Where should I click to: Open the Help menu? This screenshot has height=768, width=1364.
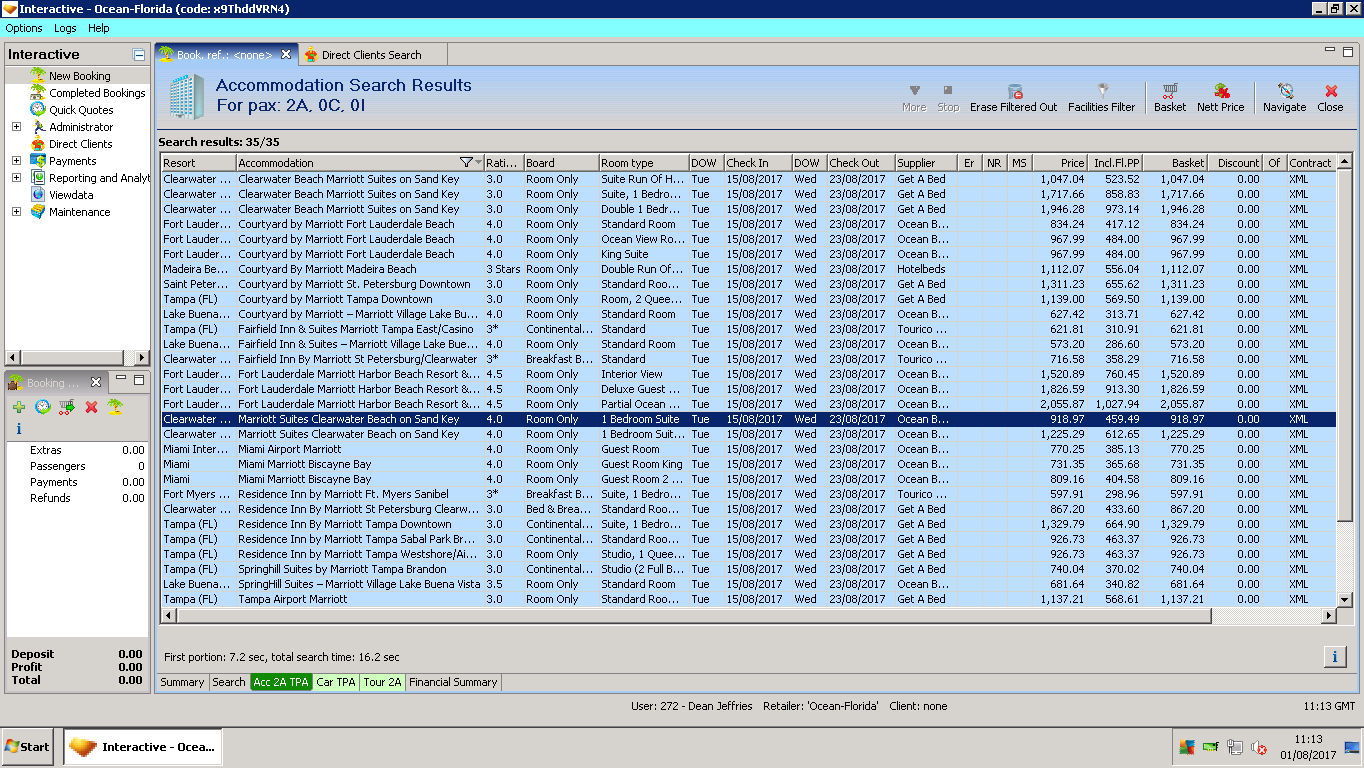coord(99,28)
